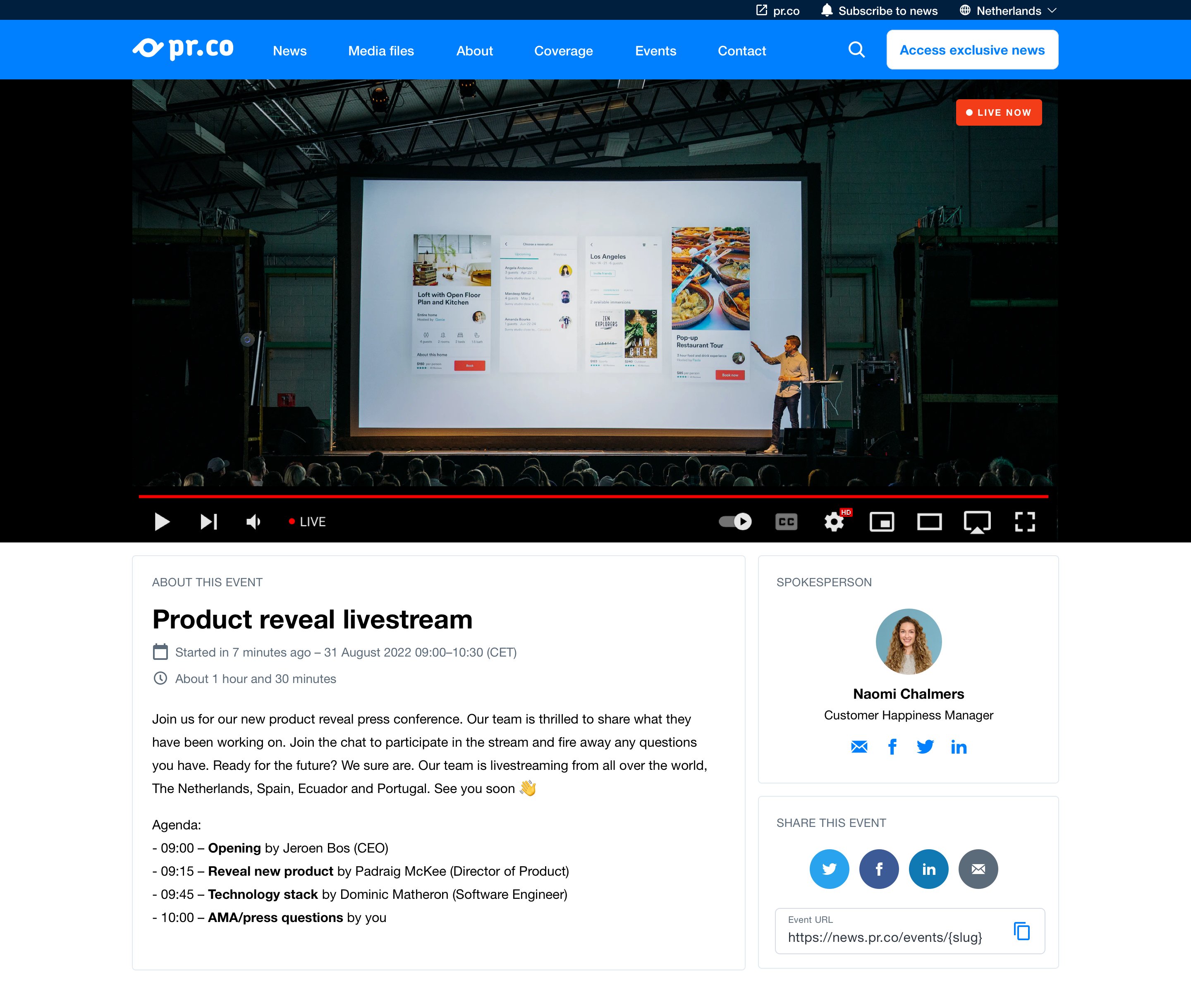
Task: Toggle the autoplay switch
Action: (x=736, y=522)
